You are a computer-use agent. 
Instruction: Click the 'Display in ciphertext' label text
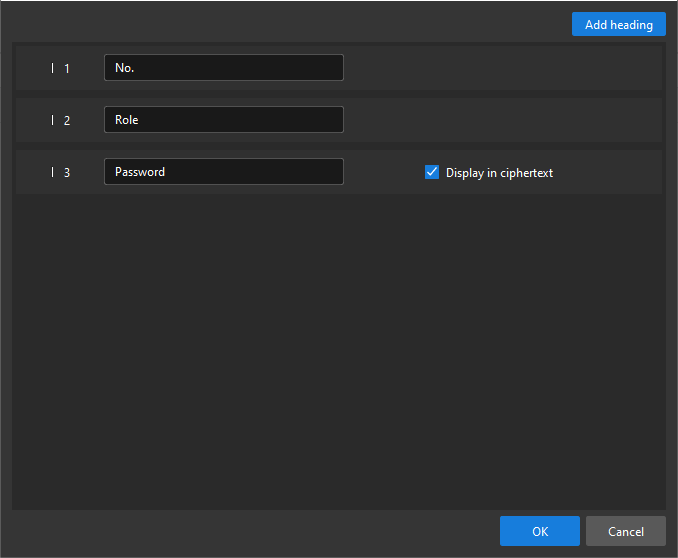pyautogui.click(x=499, y=173)
